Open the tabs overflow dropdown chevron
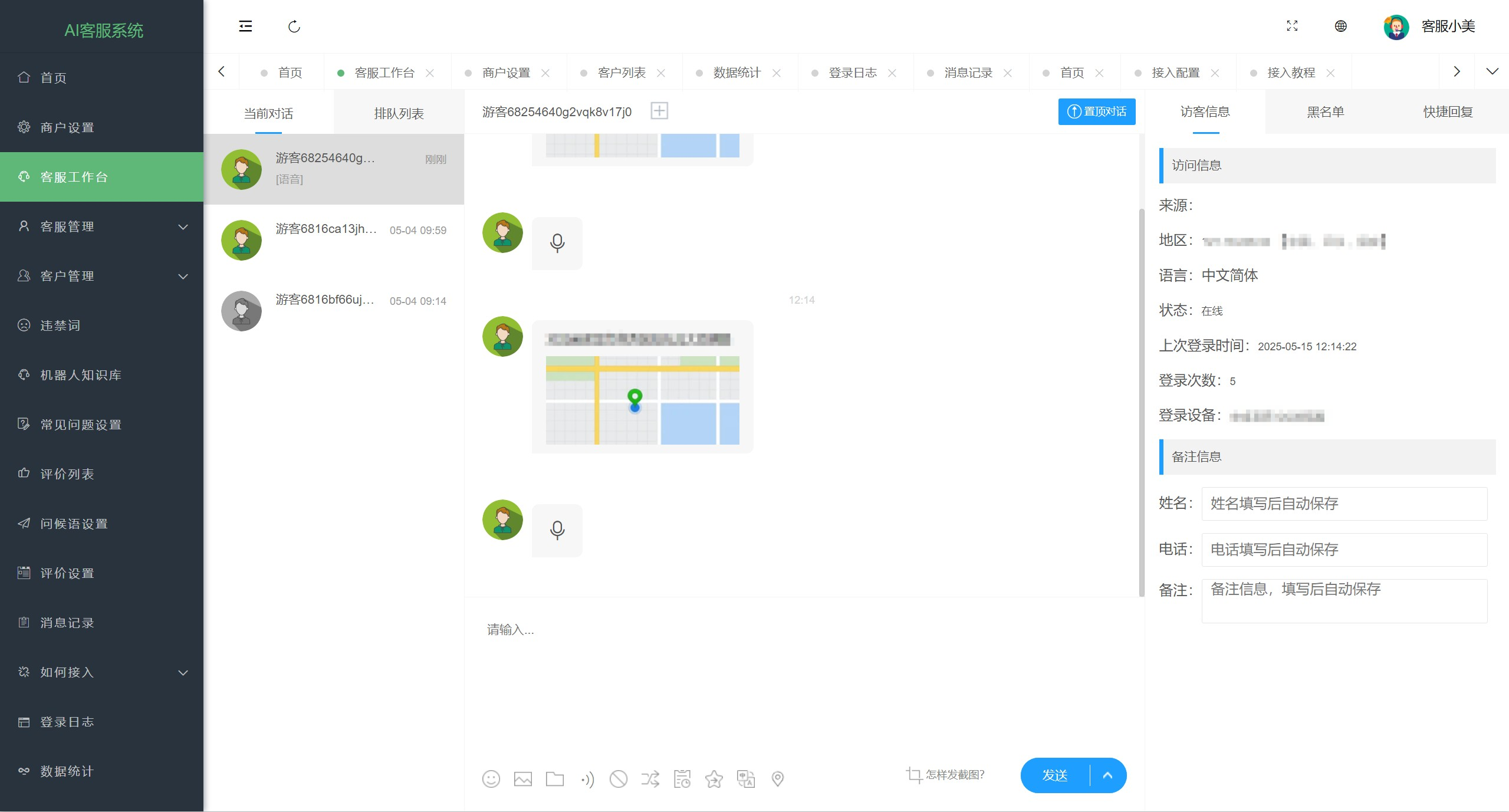 point(1492,72)
